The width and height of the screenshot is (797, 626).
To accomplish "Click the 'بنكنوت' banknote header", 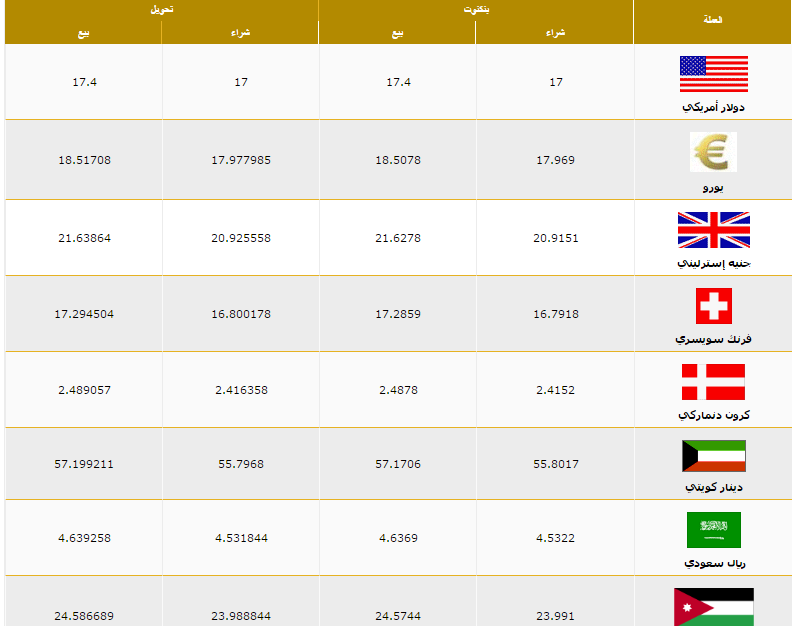I will (476, 9).
